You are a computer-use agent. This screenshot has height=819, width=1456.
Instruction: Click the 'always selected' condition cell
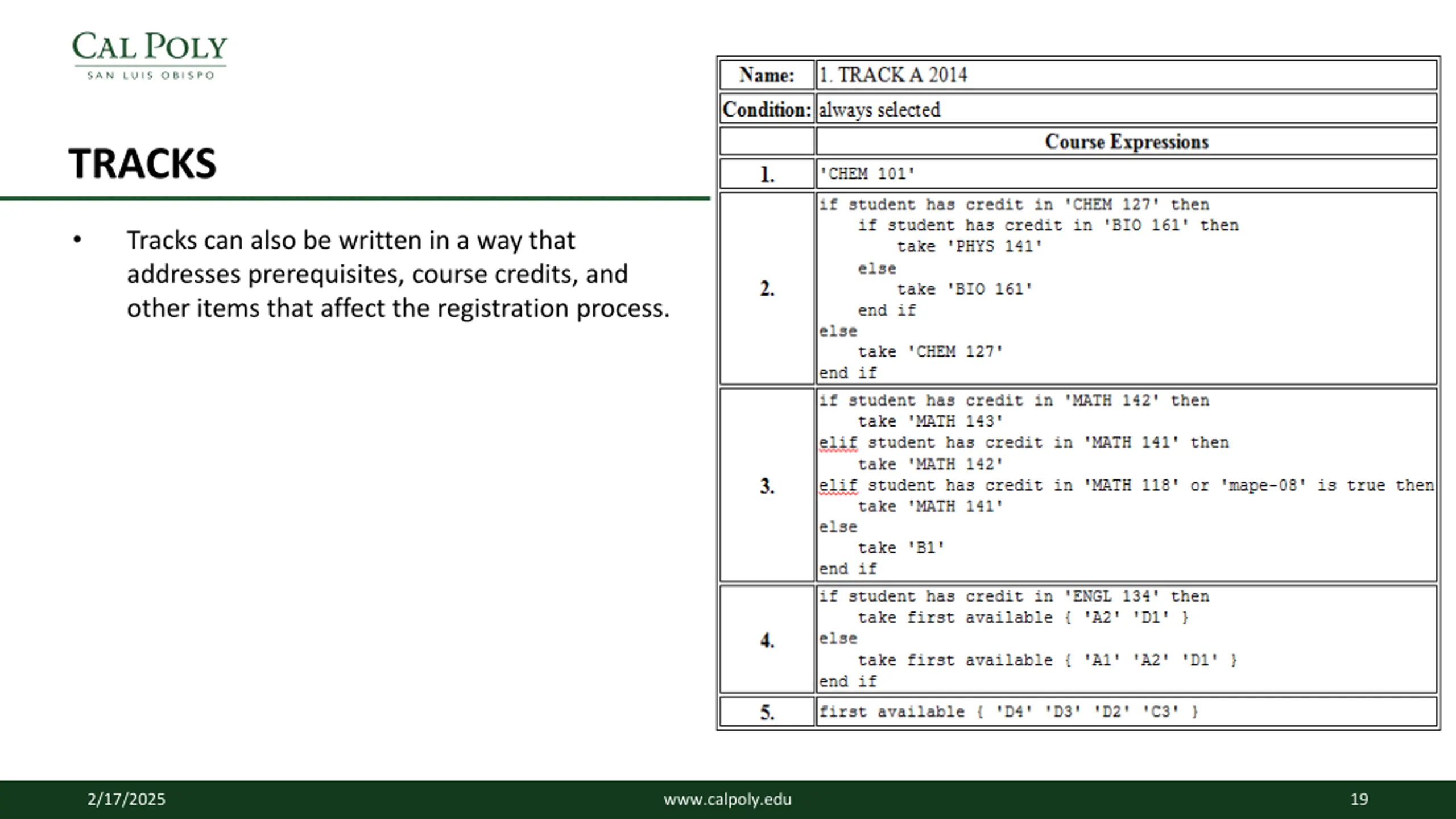(1127, 109)
